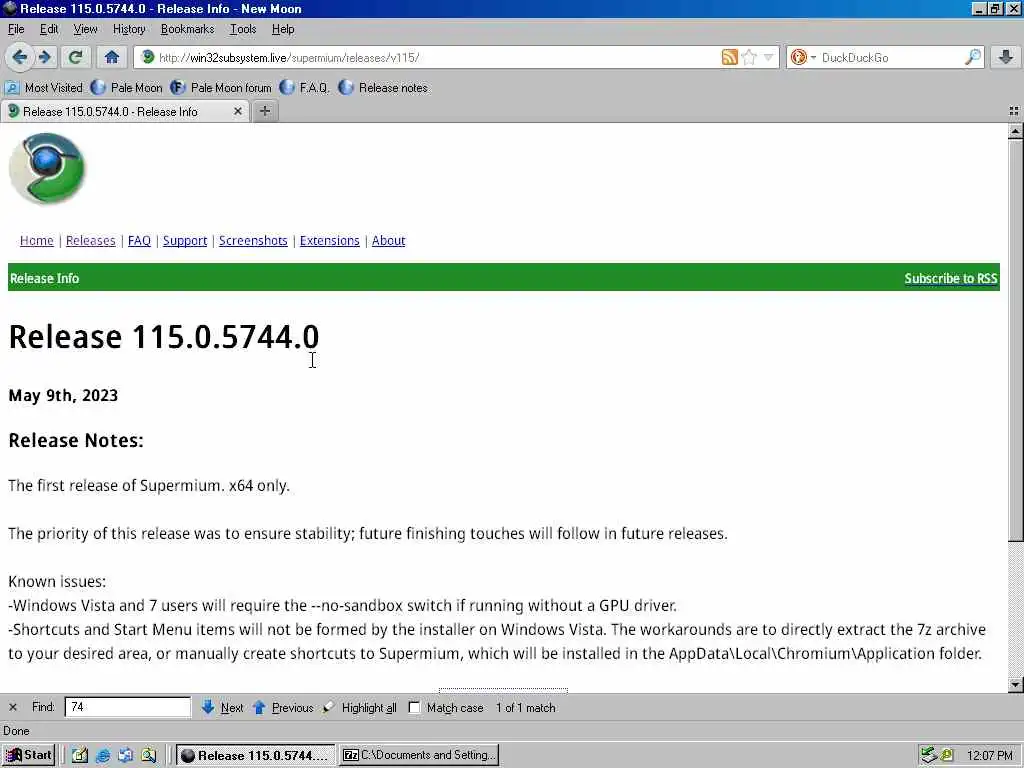The image size is (1024, 768).
Task: Open the Help menu
Action: coord(283,29)
